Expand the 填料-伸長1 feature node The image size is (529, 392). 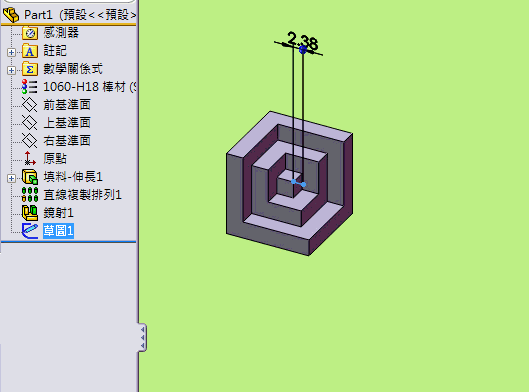(11, 178)
